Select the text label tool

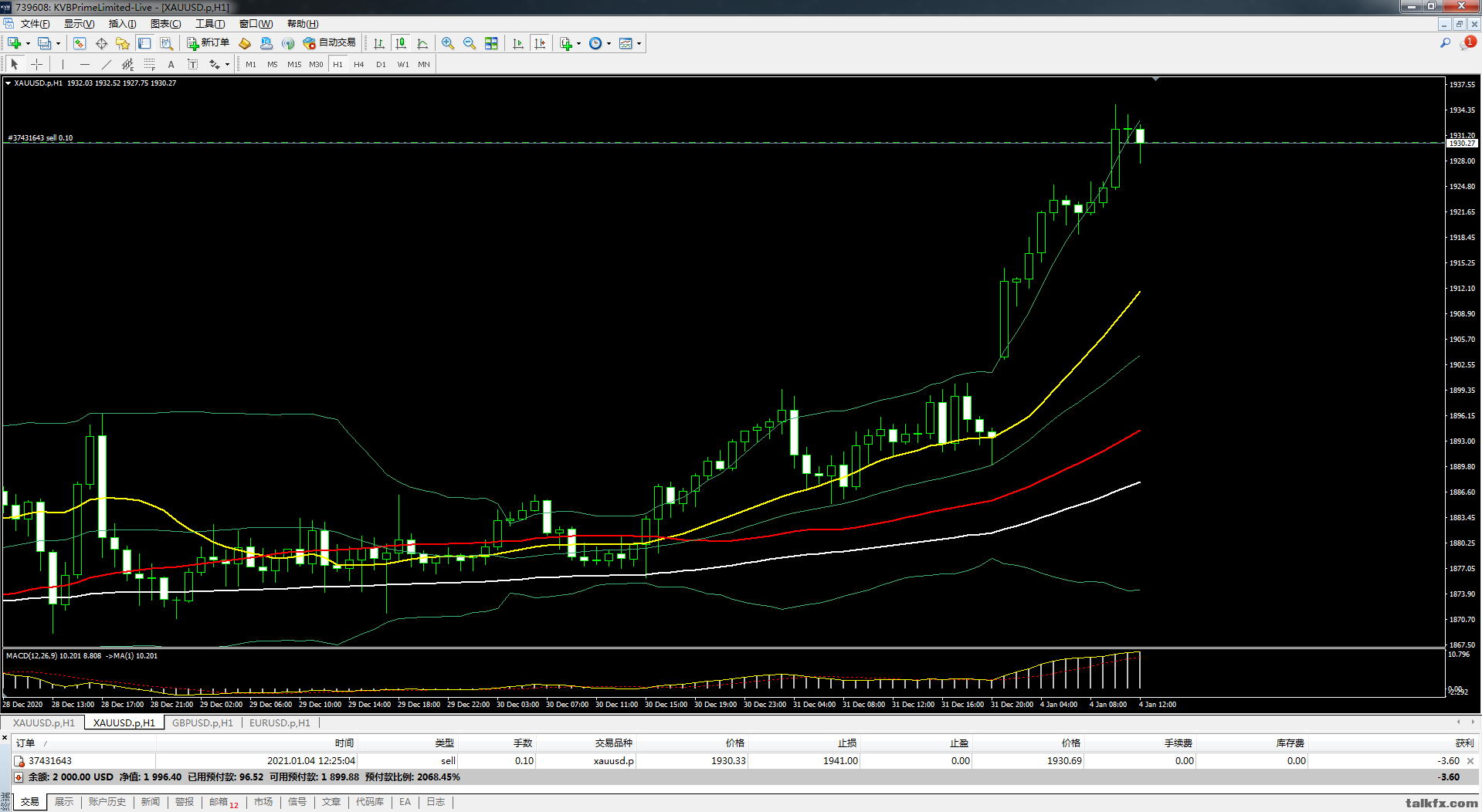pos(193,64)
